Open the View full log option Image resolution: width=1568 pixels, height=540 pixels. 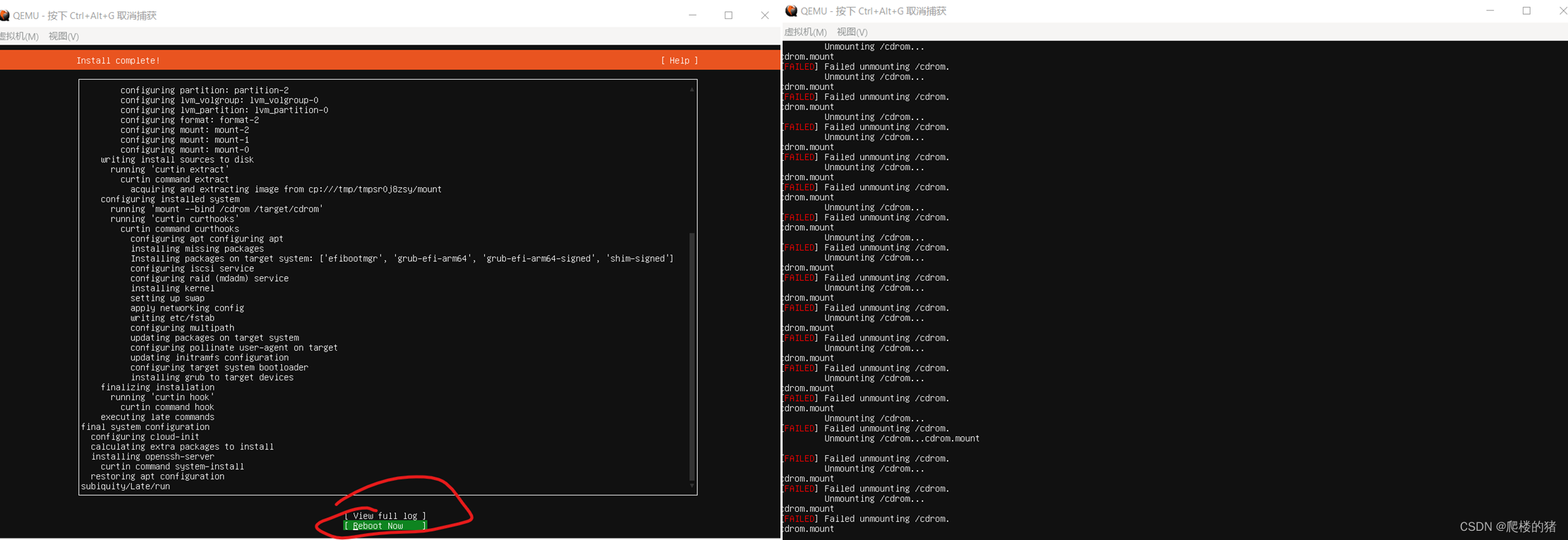[385, 516]
